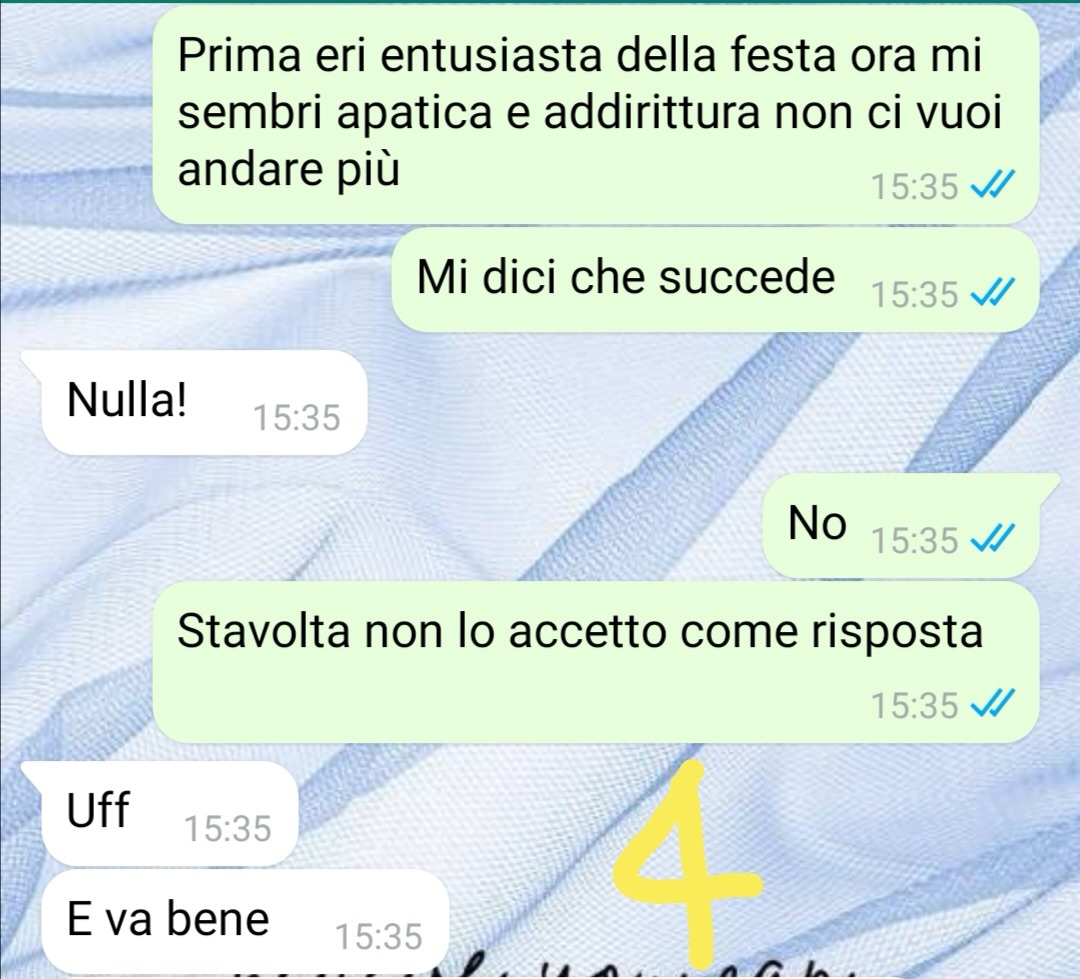Tap the blue ticks on 'Prima eri entusiasta' message
Image resolution: width=1080 pixels, height=979 pixels.
click(x=992, y=185)
